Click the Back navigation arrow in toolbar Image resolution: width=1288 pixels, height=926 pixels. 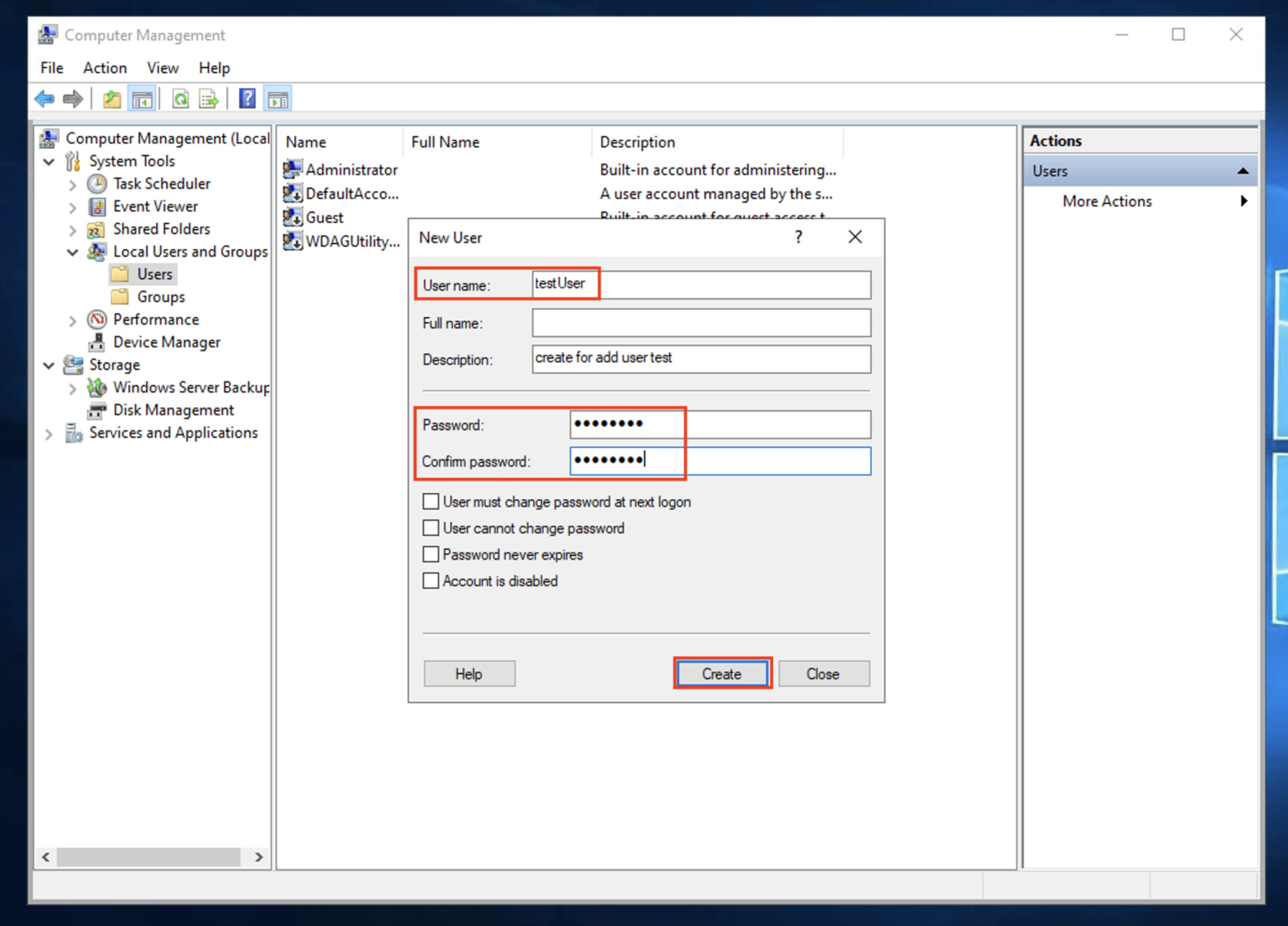pyautogui.click(x=44, y=98)
